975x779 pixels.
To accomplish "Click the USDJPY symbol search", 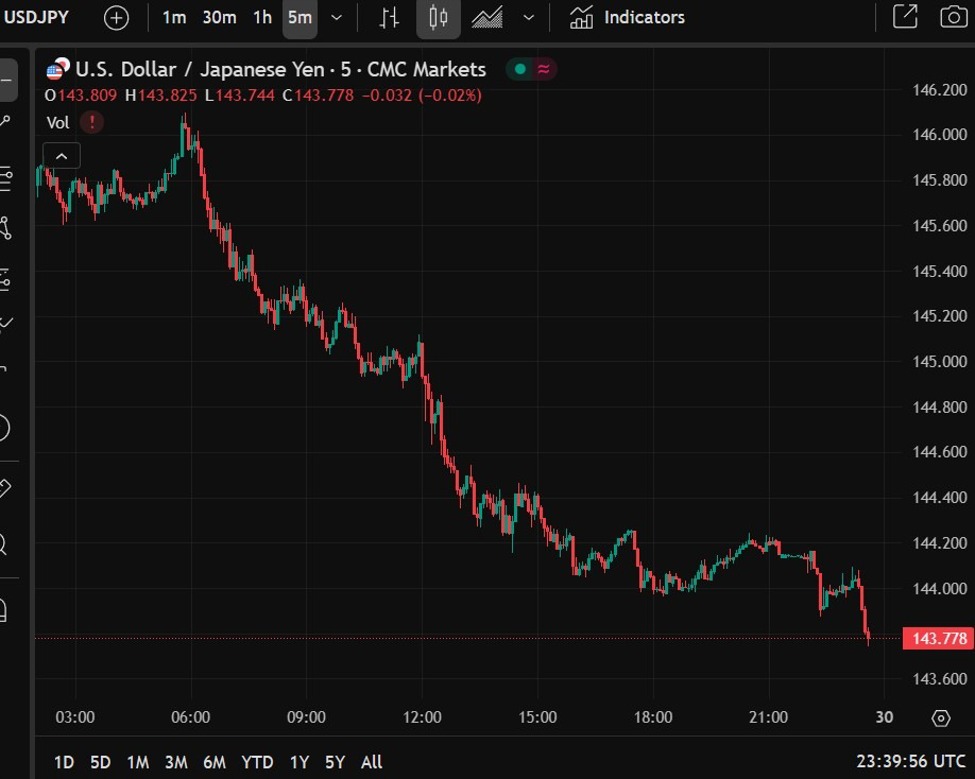I will [35, 17].
